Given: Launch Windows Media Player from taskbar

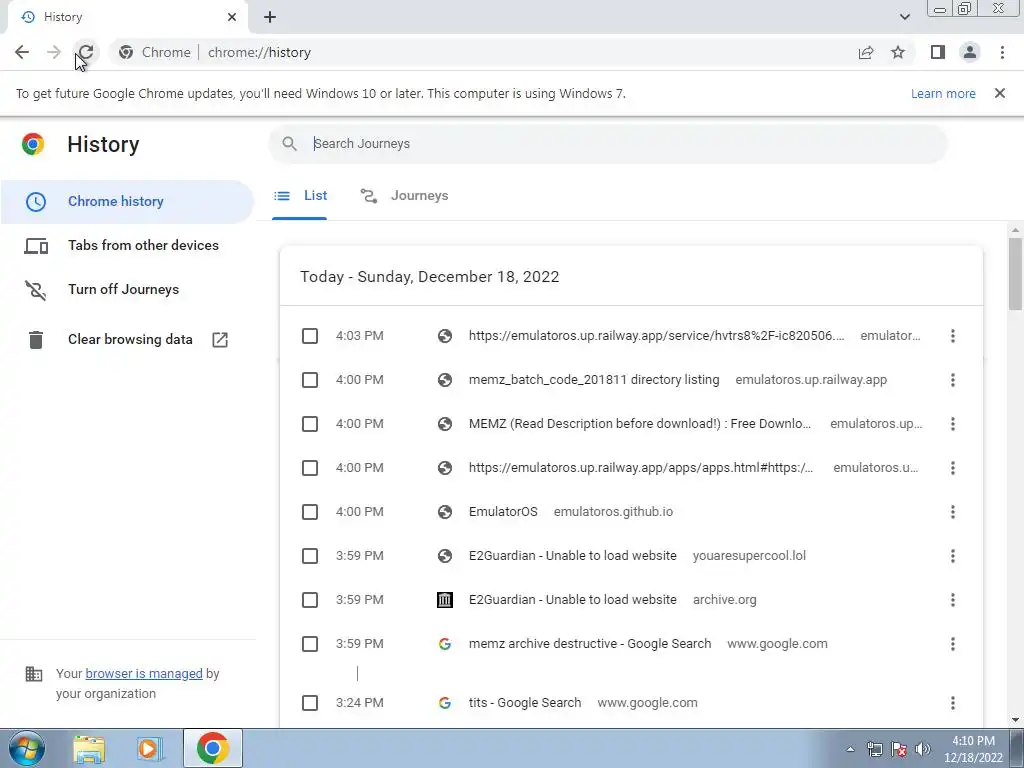Looking at the screenshot, I should [150, 748].
